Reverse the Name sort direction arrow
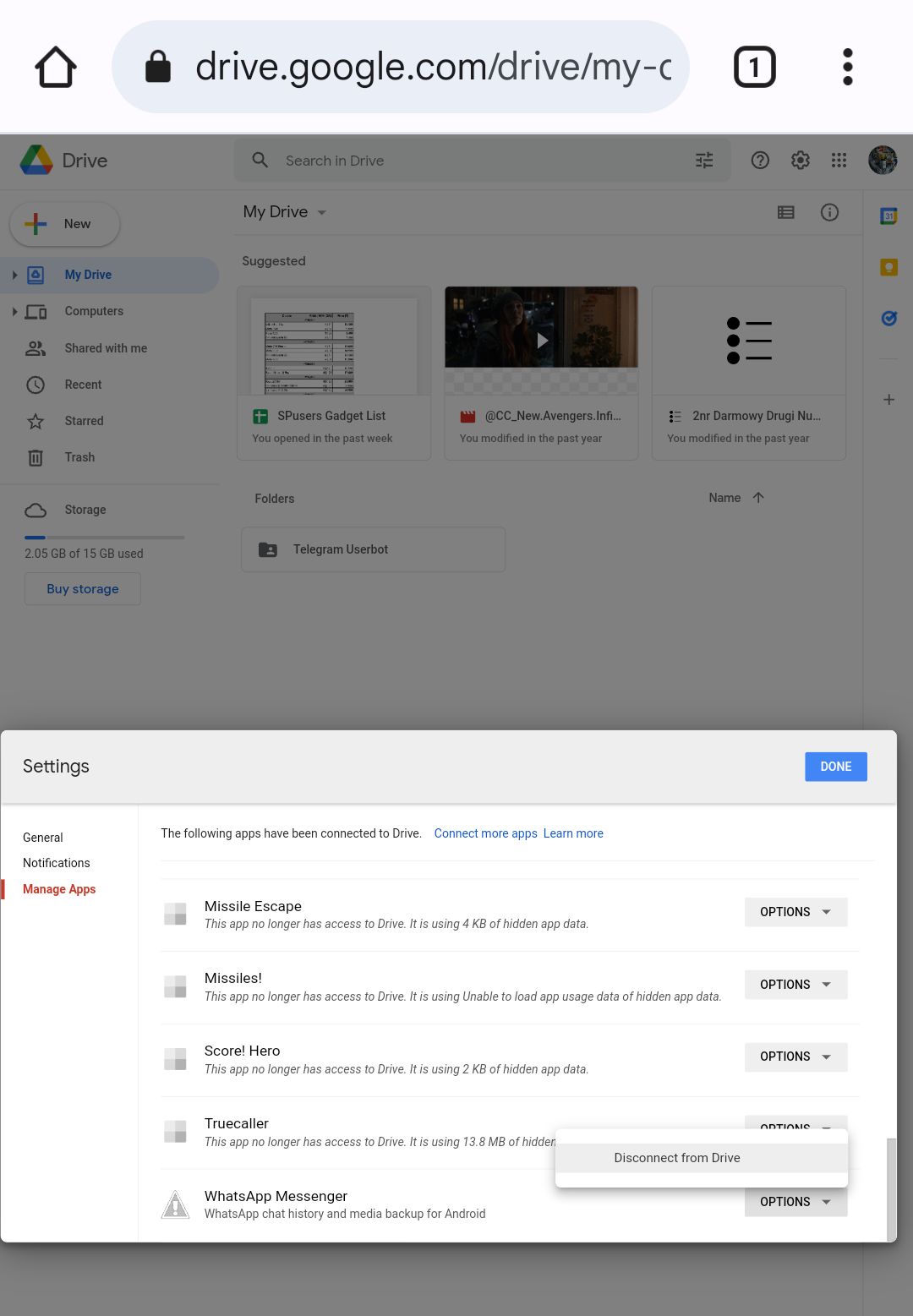This screenshot has width=913, height=1316. point(758,497)
